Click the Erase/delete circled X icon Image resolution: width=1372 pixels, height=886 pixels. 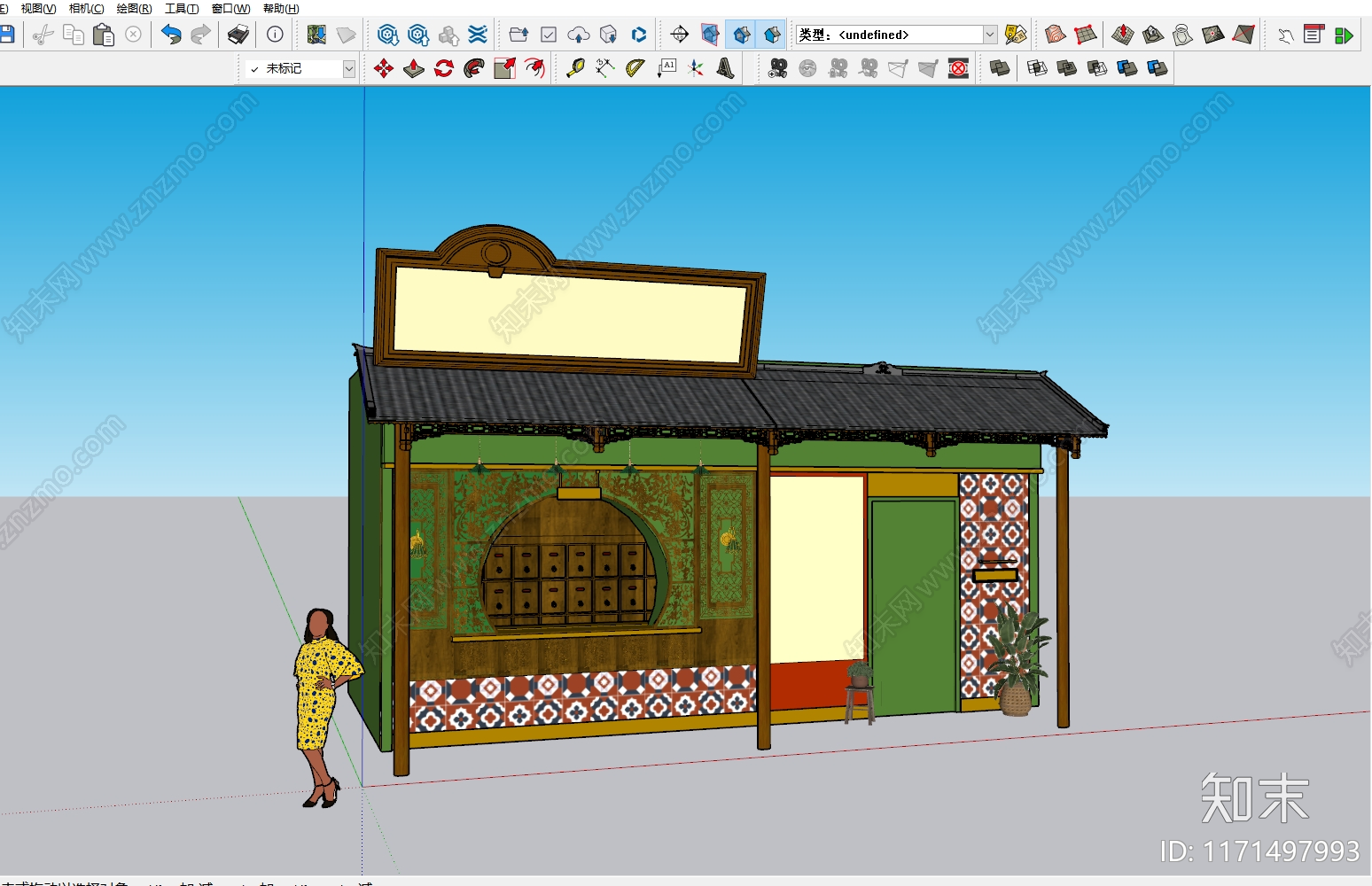tap(133, 35)
